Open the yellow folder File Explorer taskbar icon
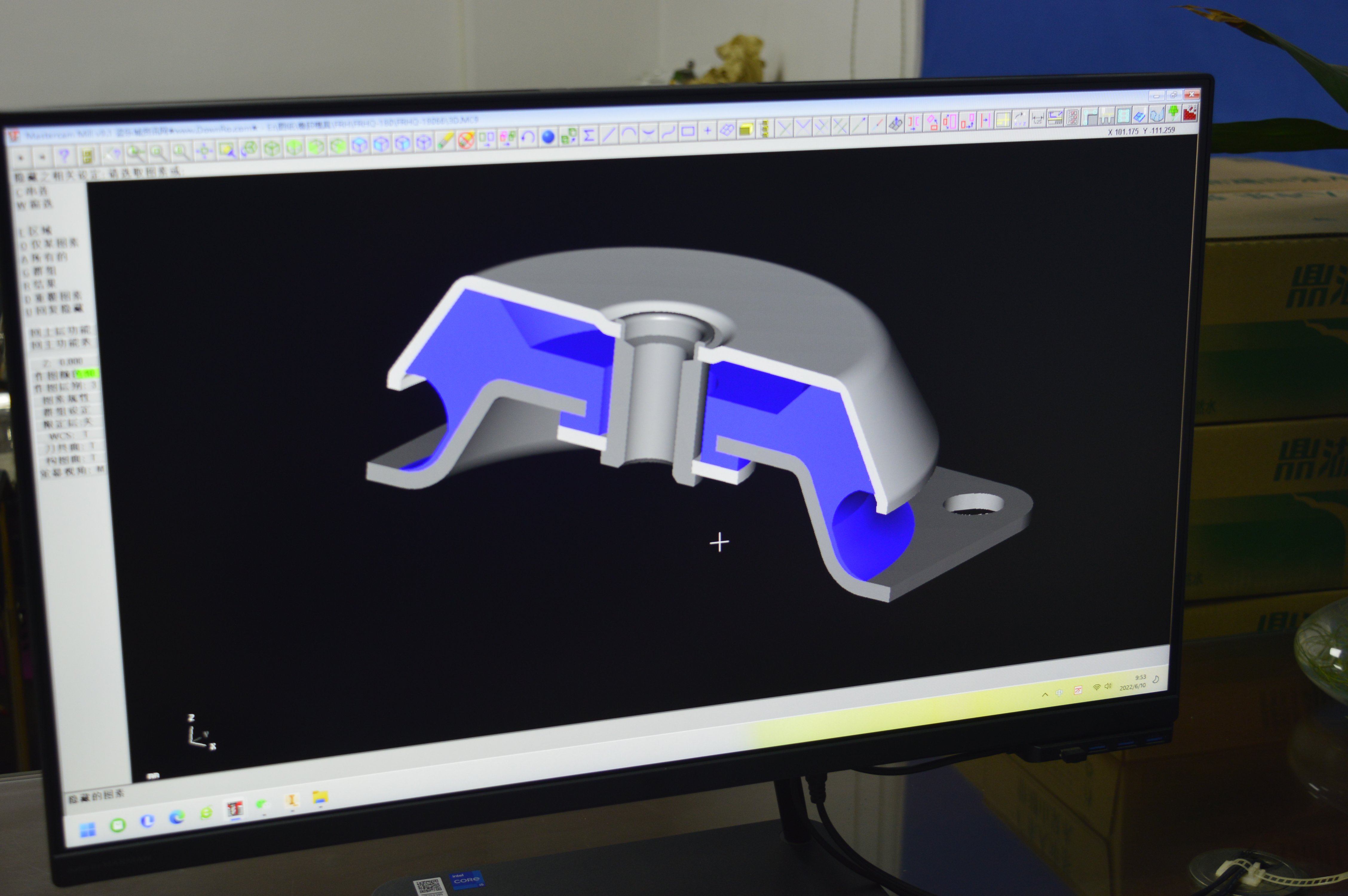Viewport: 1348px width, 896px height. [x=321, y=797]
